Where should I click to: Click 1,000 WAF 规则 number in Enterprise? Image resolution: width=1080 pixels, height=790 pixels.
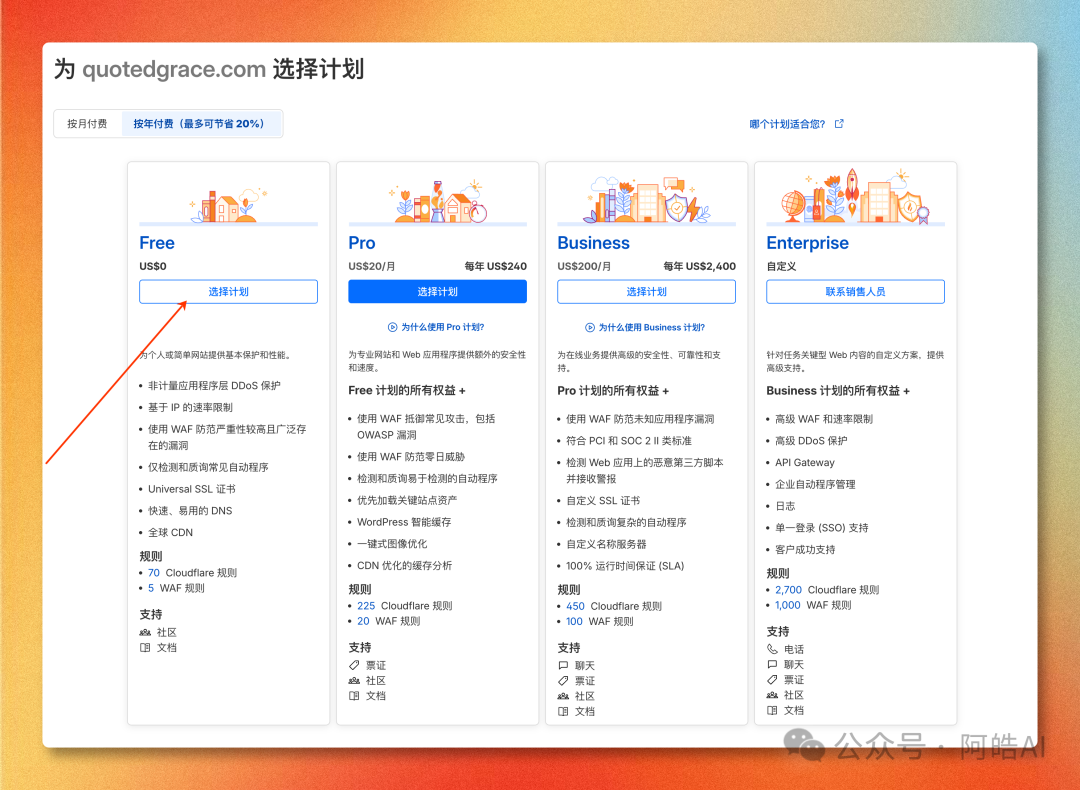[x=788, y=605]
